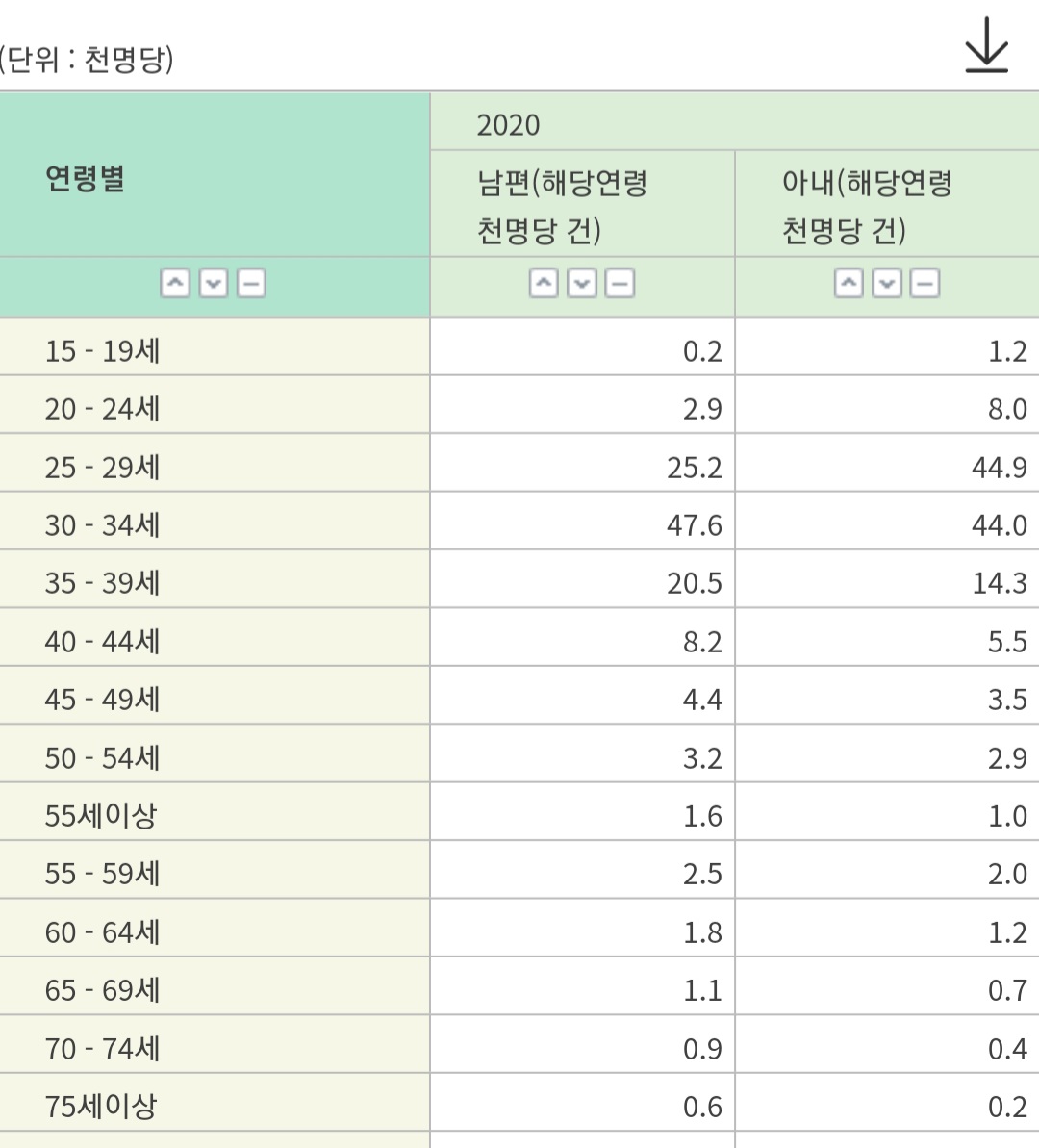
Task: Reset 남편 column sort with minus icon
Action: [x=620, y=284]
